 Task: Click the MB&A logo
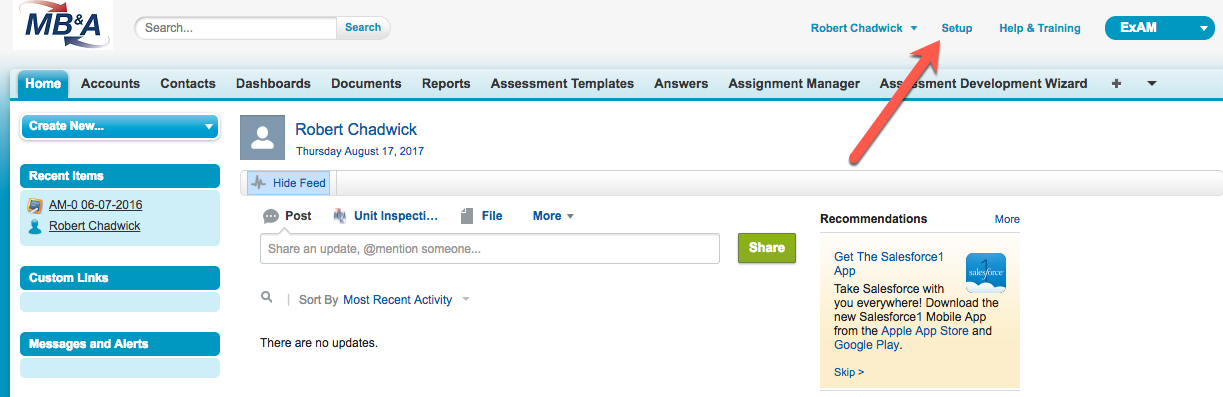[62, 25]
